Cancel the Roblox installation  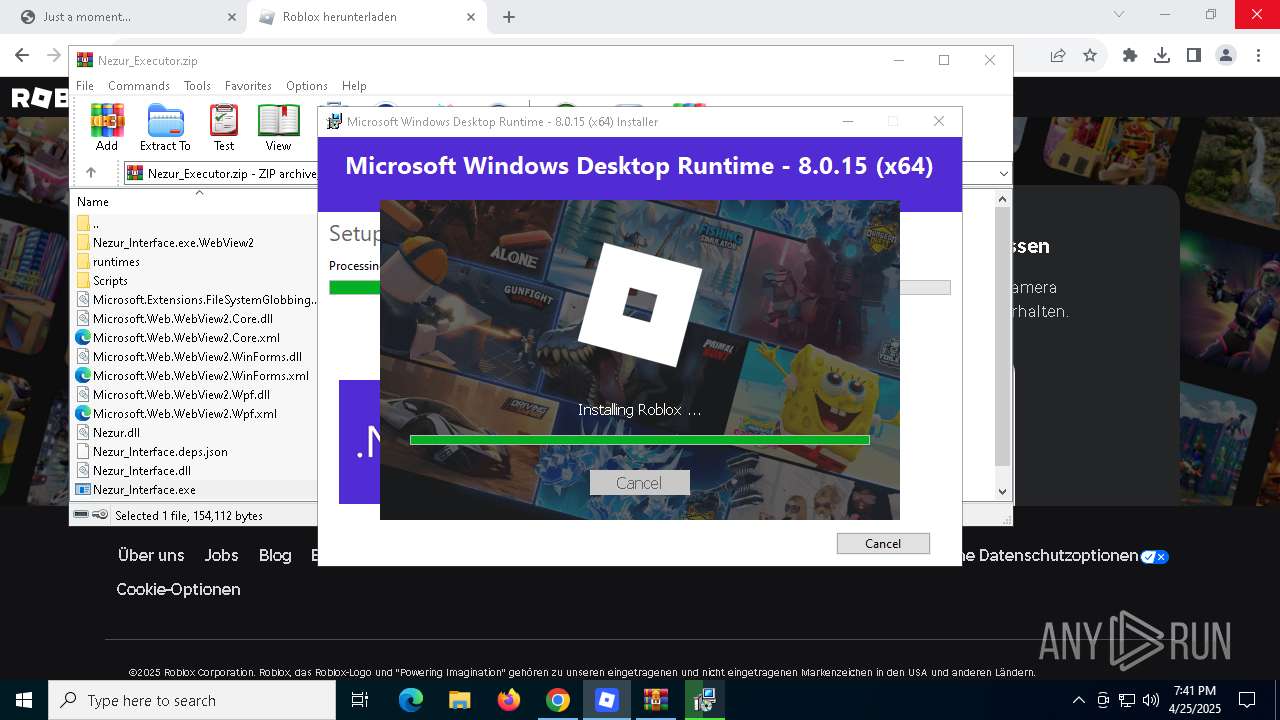pos(639,482)
